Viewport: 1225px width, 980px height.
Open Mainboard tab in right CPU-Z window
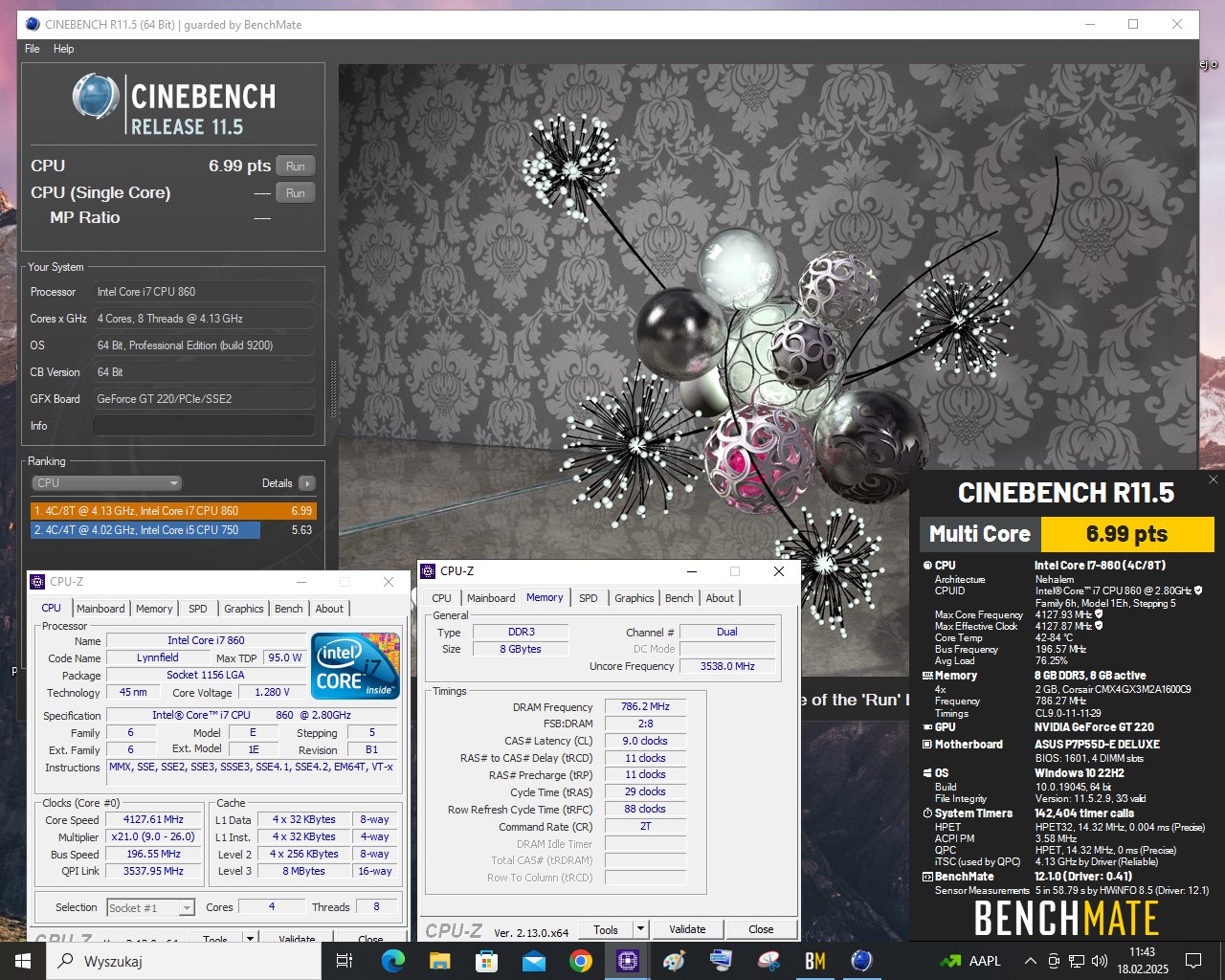click(x=491, y=598)
